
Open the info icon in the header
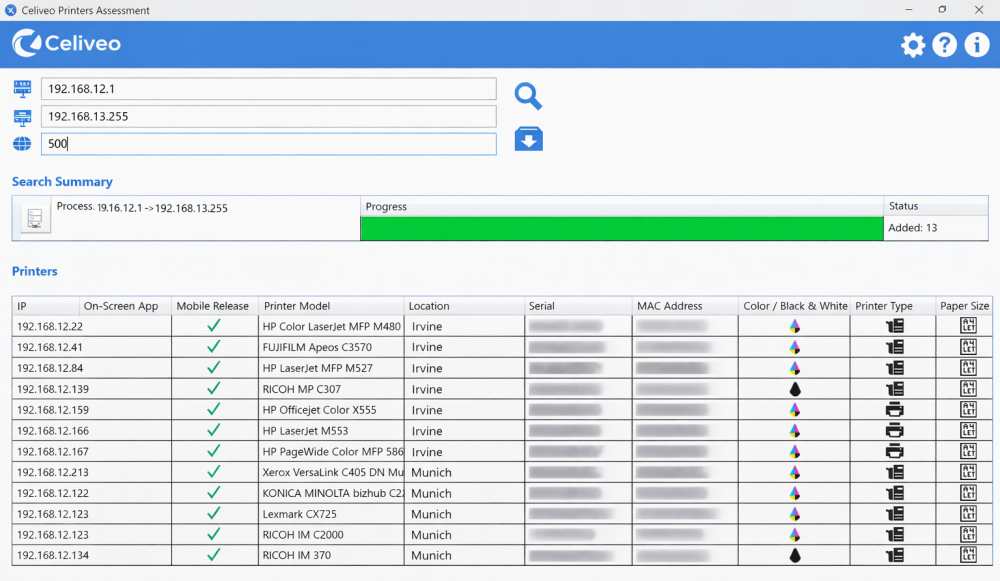976,45
